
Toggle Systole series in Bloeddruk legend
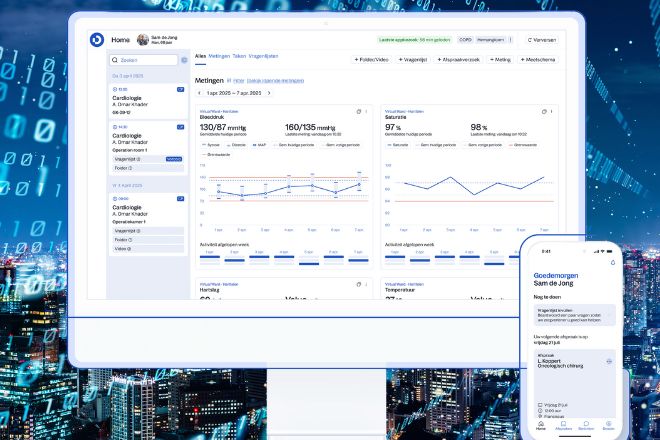coord(212,145)
